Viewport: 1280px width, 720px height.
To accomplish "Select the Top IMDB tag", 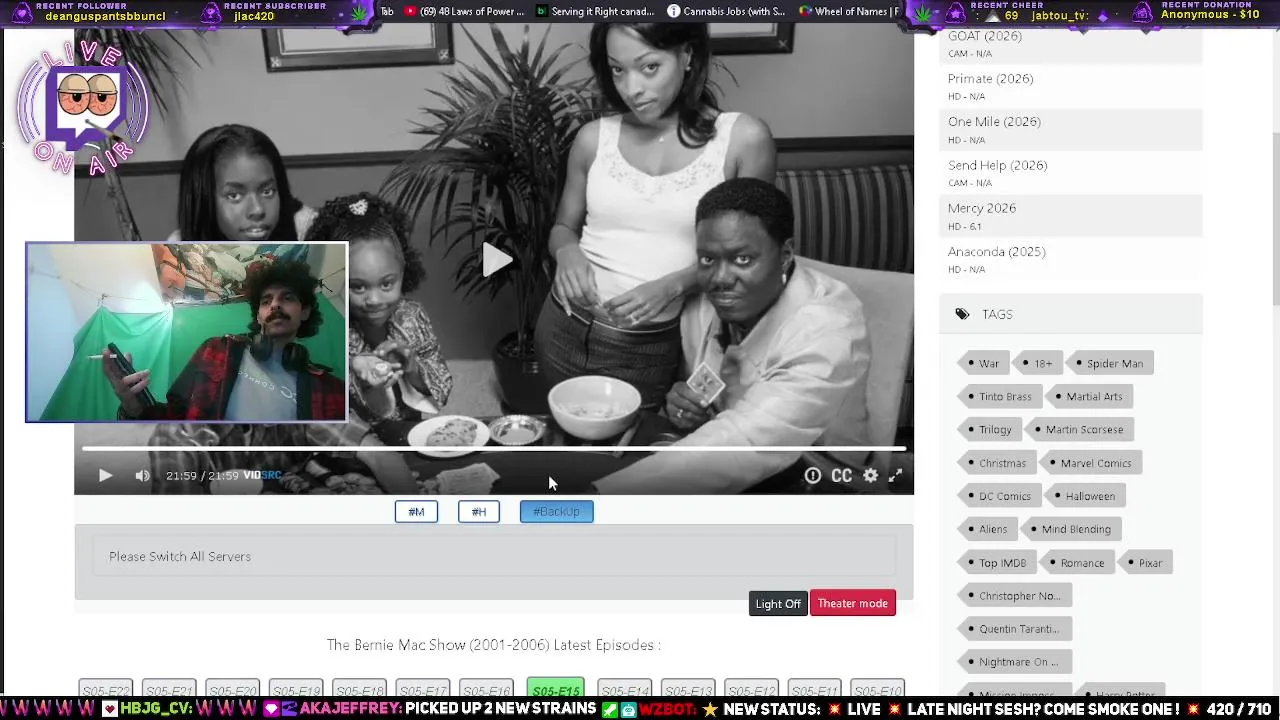I will 996,562.
